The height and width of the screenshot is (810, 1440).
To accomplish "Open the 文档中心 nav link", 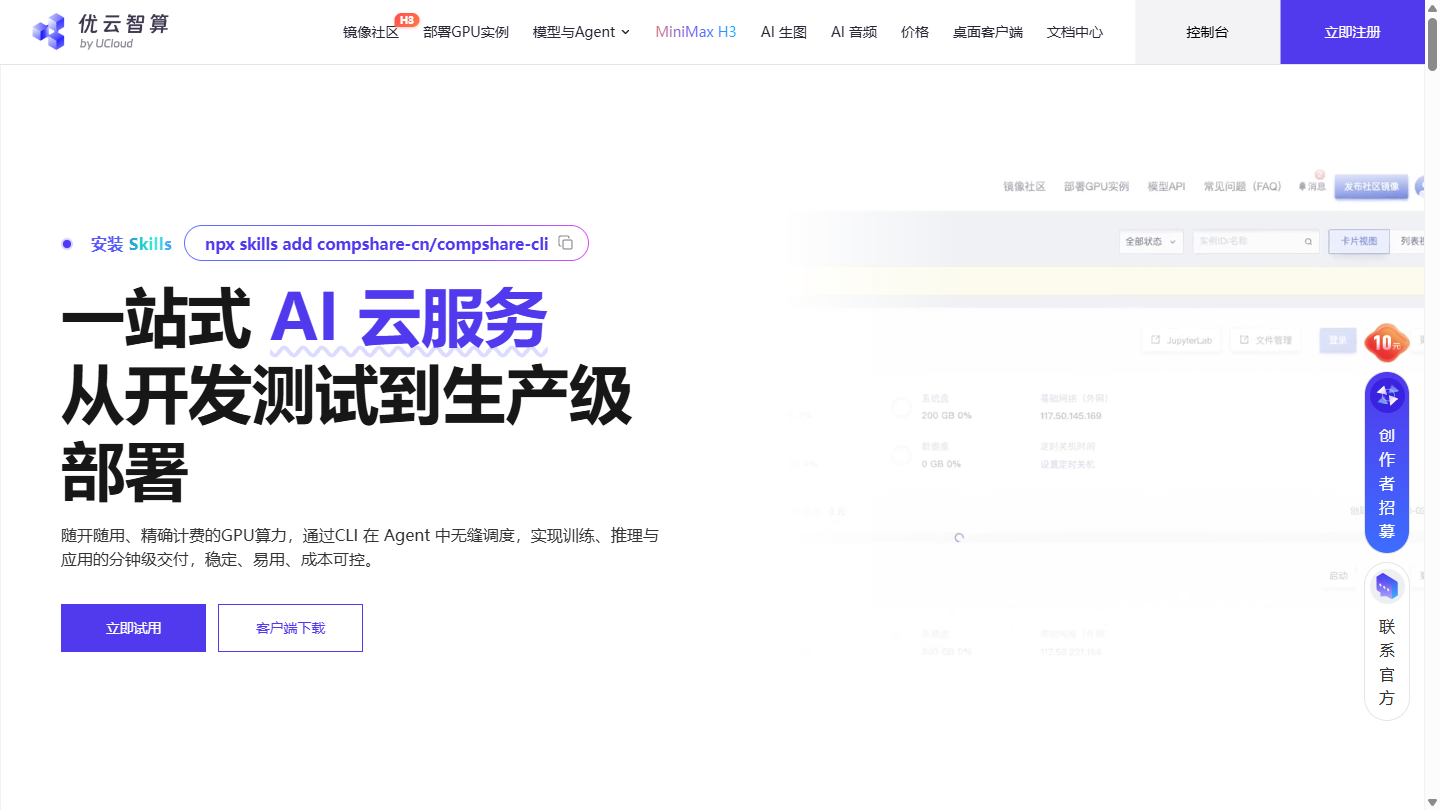I will (1075, 32).
